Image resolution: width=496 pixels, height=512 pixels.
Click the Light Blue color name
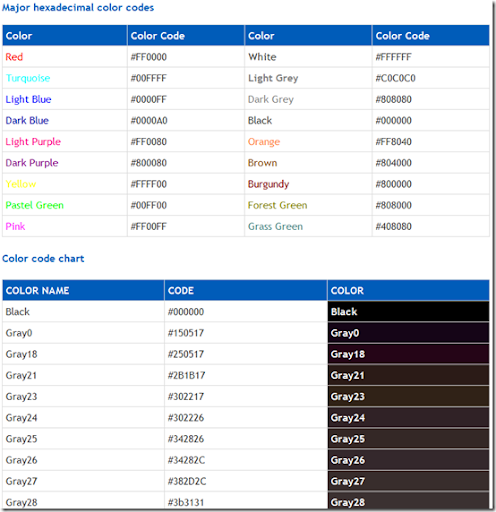pyautogui.click(x=28, y=99)
